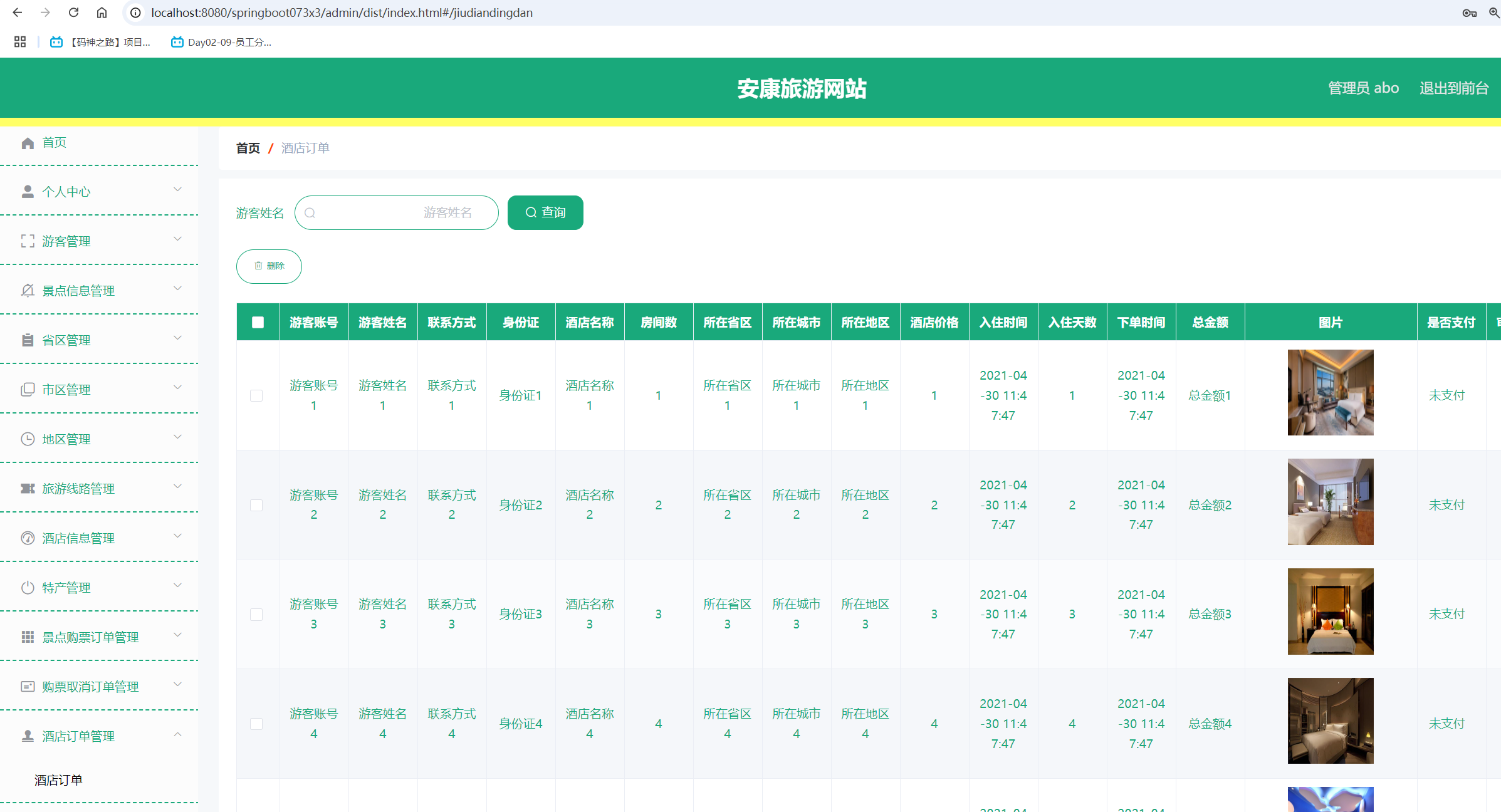Select the checkbox on 游客账号3 row
The image size is (1501, 812).
256,615
